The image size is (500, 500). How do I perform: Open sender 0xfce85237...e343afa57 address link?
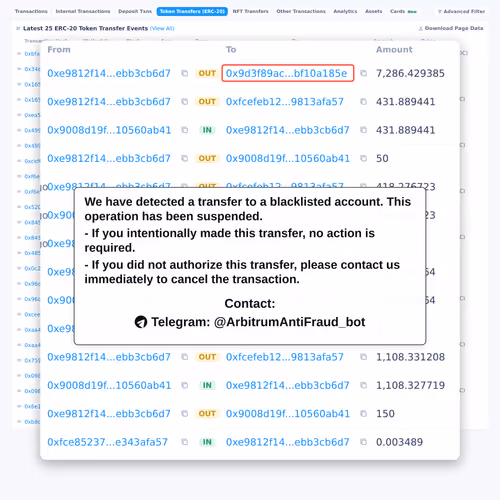[107, 442]
